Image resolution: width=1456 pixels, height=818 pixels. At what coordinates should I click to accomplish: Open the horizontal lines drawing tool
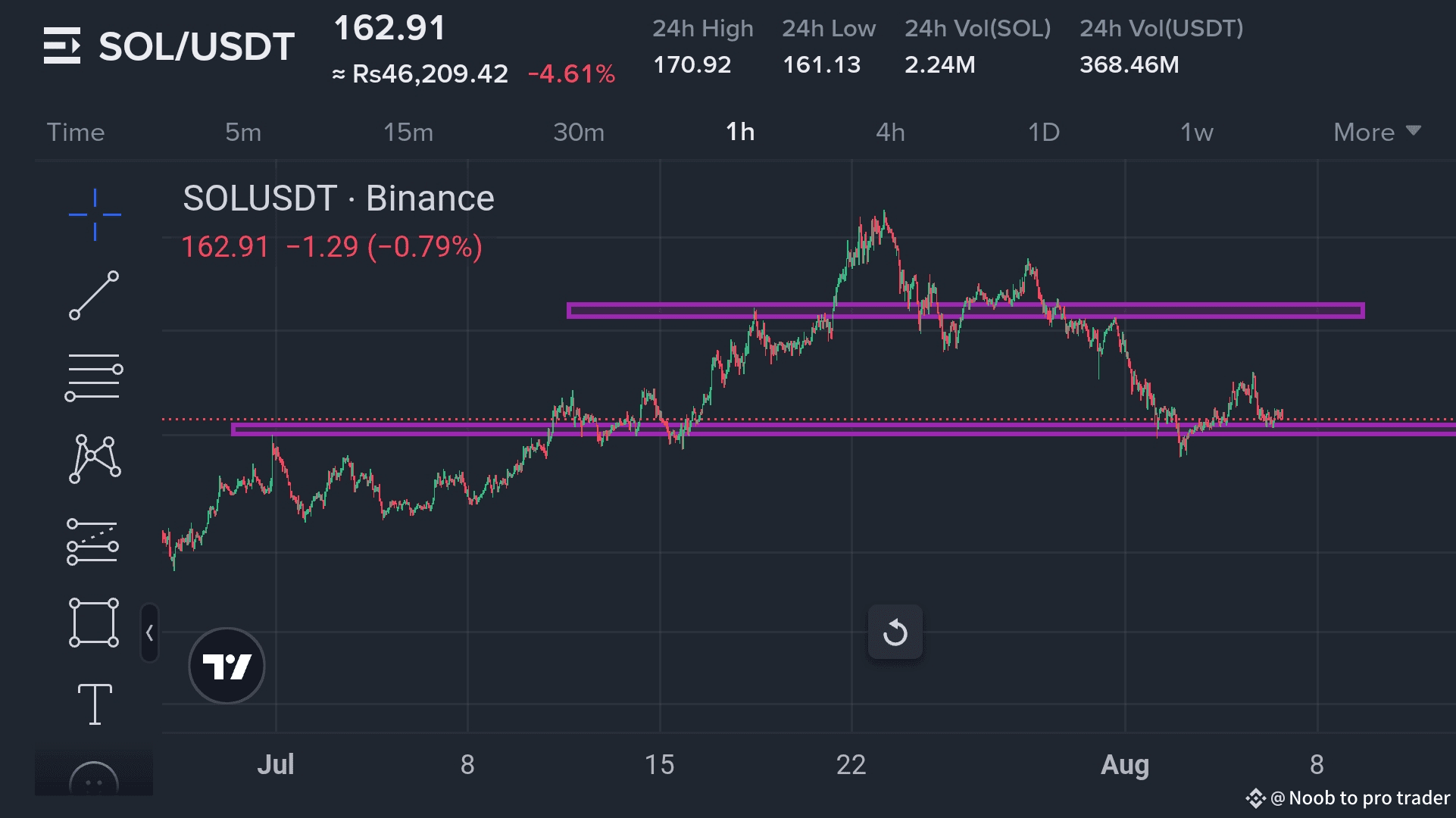94,376
